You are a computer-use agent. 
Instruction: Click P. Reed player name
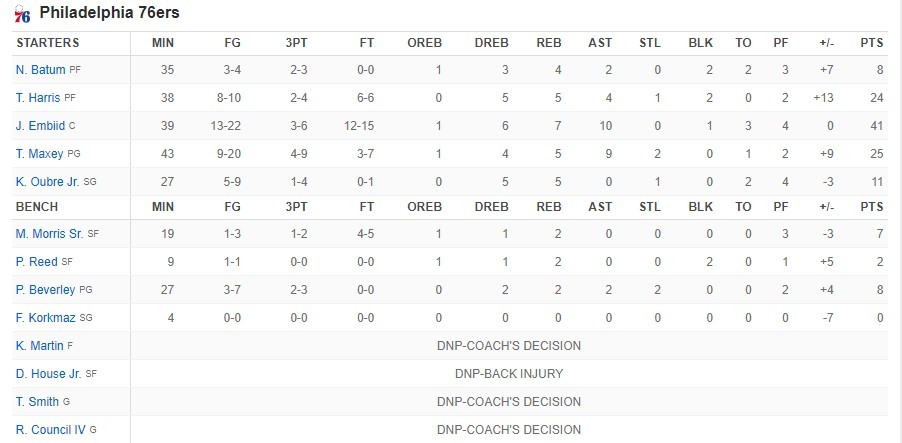[36, 262]
